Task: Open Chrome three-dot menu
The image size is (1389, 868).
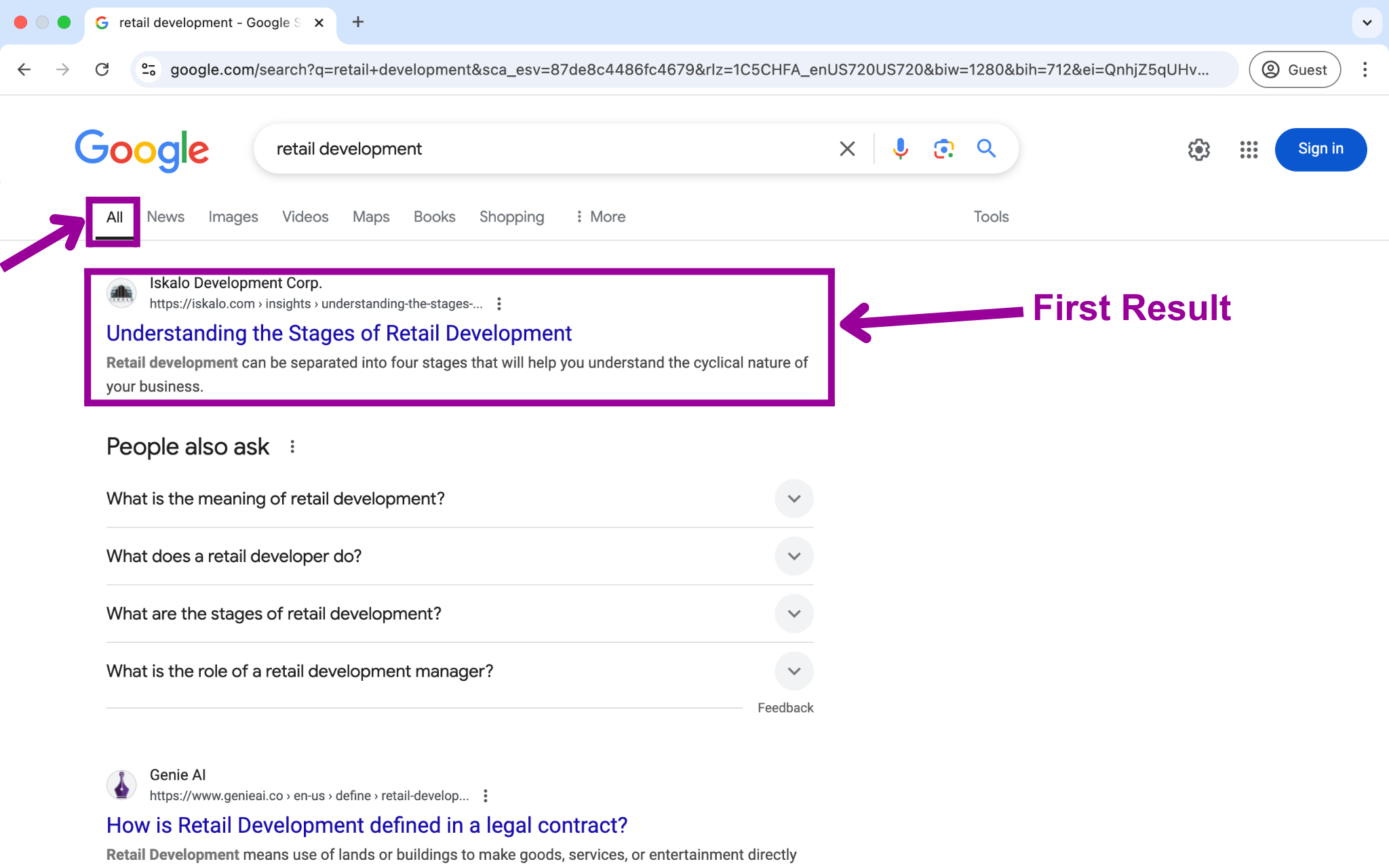Action: point(1365,69)
